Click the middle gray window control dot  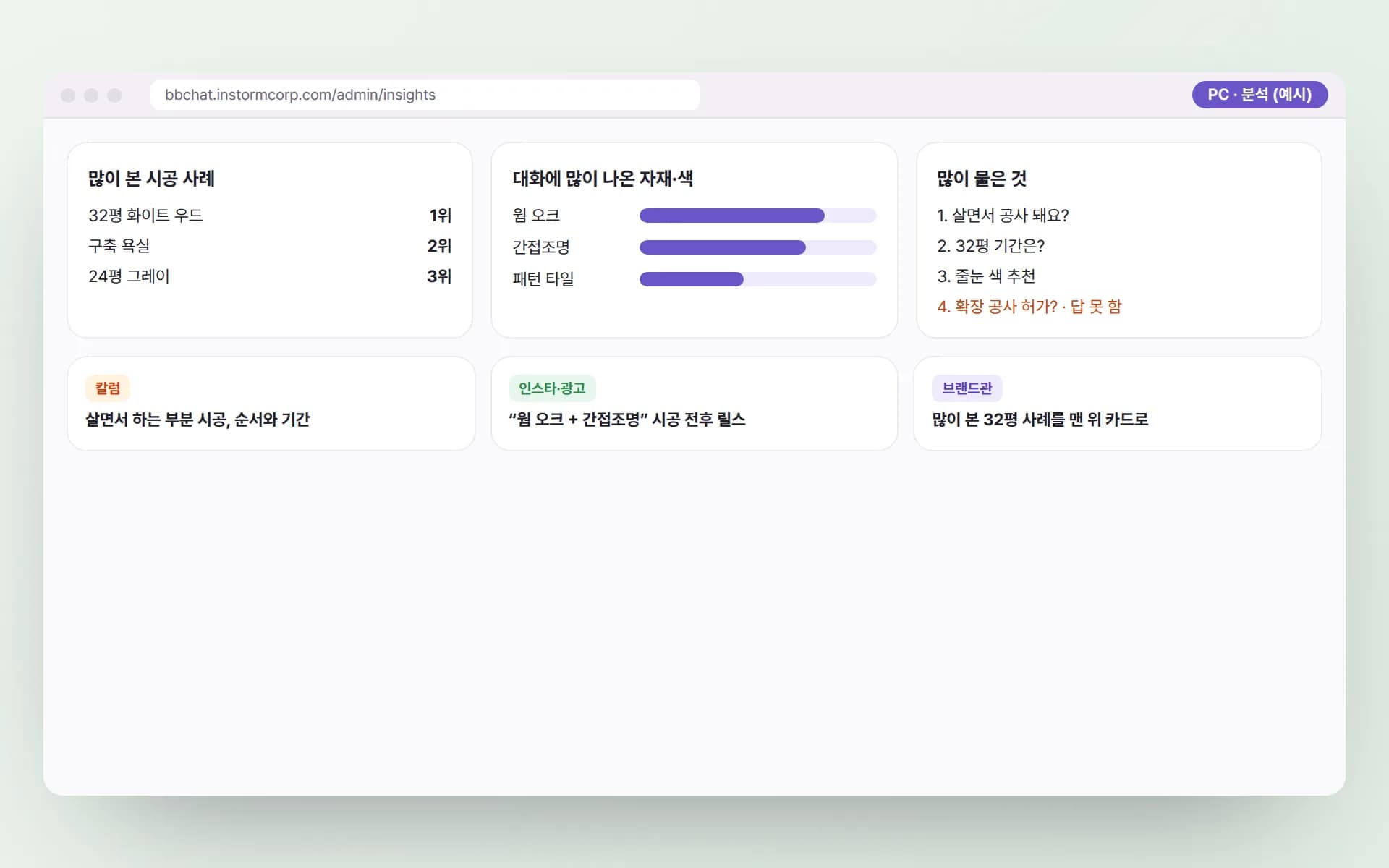pos(91,95)
